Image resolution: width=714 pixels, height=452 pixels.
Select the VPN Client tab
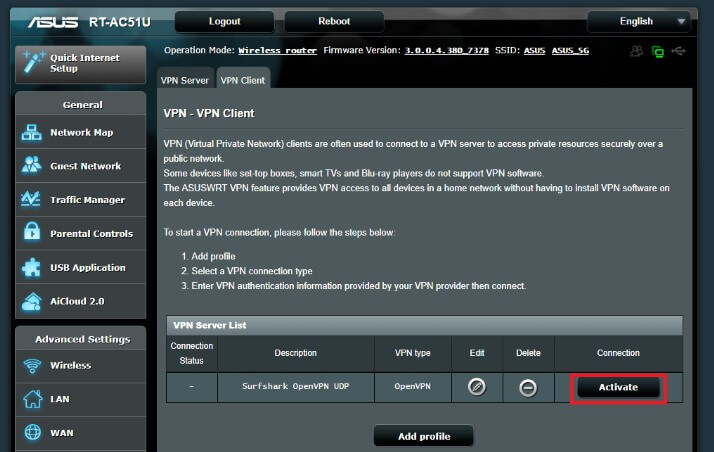pyautogui.click(x=242, y=80)
